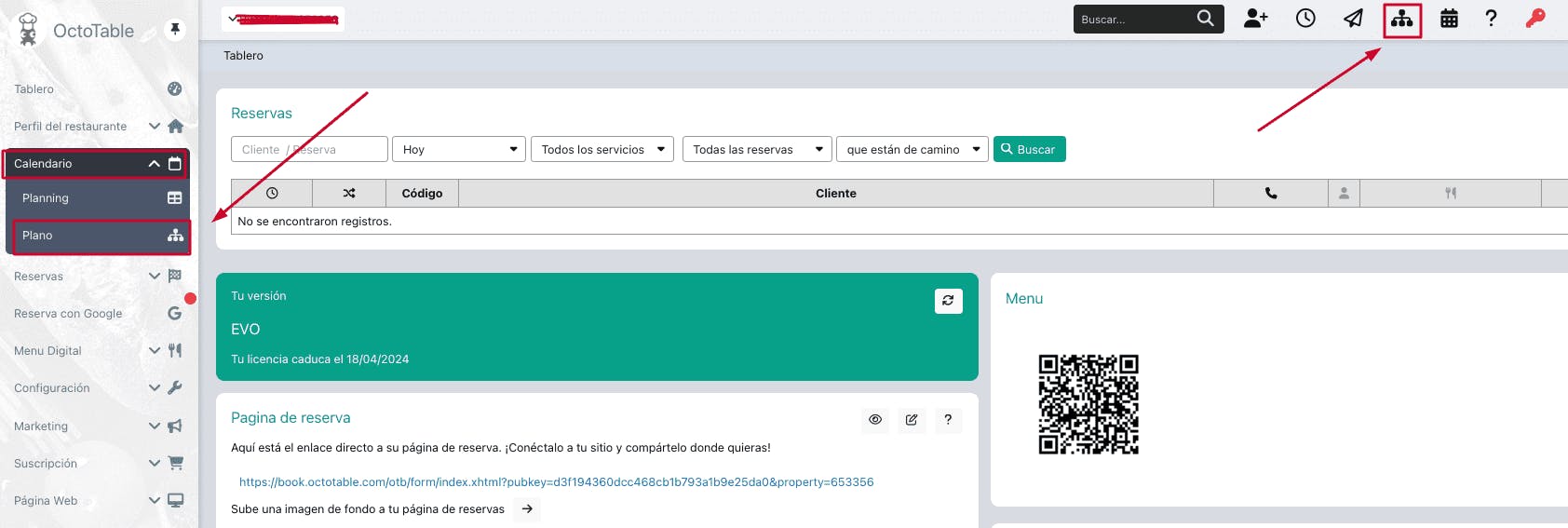1568x528 pixels.
Task: Click the OctoTable chef logo
Action: (x=28, y=30)
